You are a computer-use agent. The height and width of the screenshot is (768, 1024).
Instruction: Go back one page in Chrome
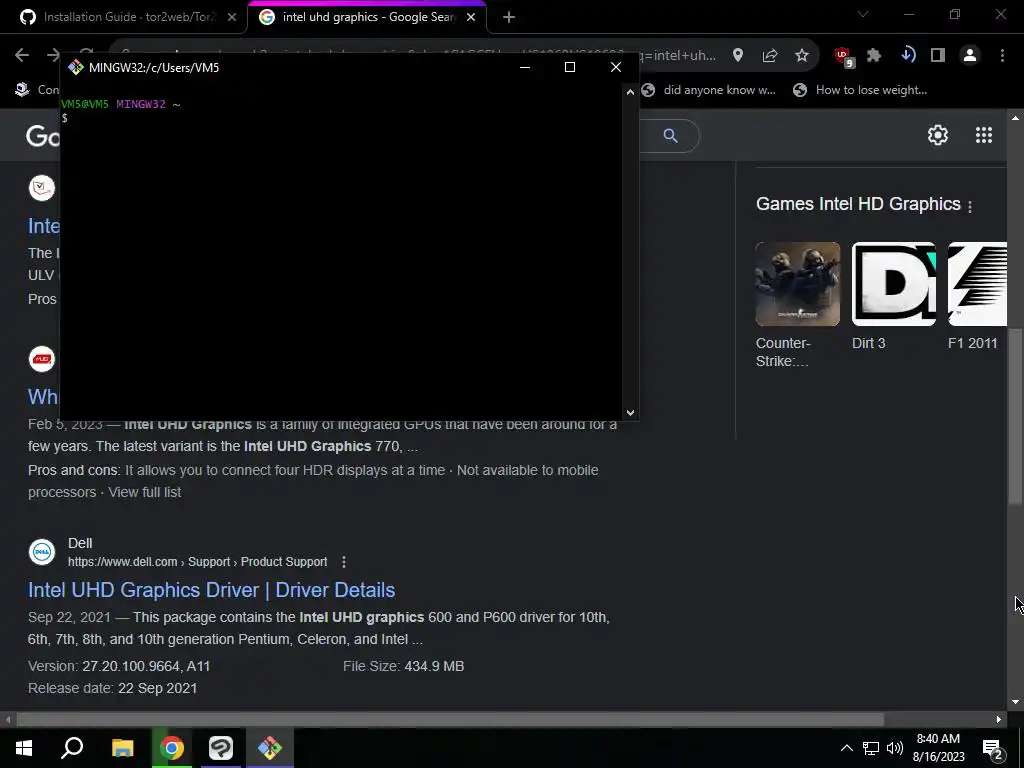pyautogui.click(x=22, y=56)
